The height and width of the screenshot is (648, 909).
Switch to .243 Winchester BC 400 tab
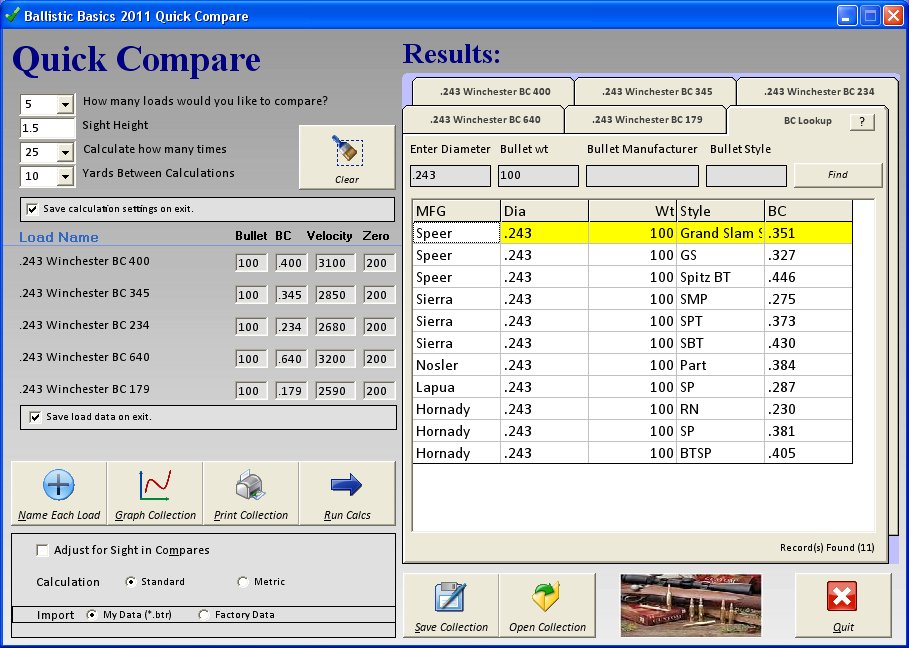coord(494,92)
